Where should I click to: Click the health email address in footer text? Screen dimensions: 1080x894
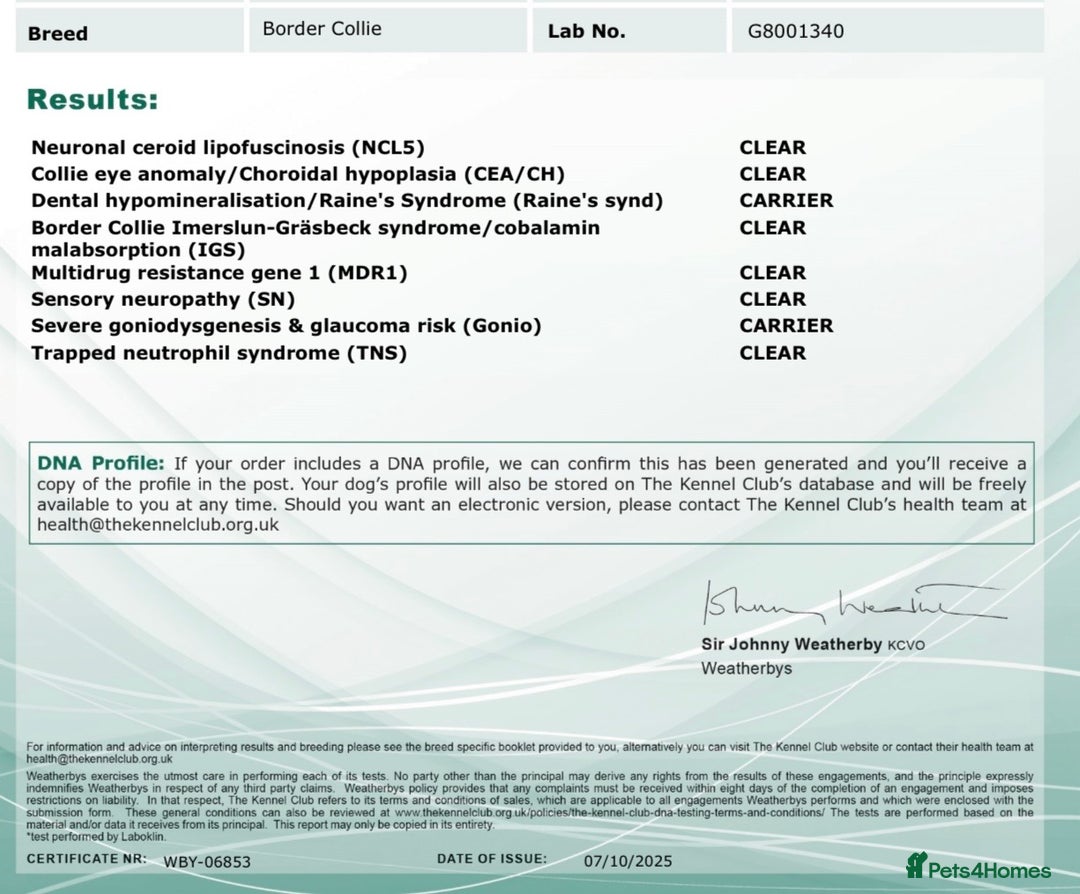click(x=99, y=759)
